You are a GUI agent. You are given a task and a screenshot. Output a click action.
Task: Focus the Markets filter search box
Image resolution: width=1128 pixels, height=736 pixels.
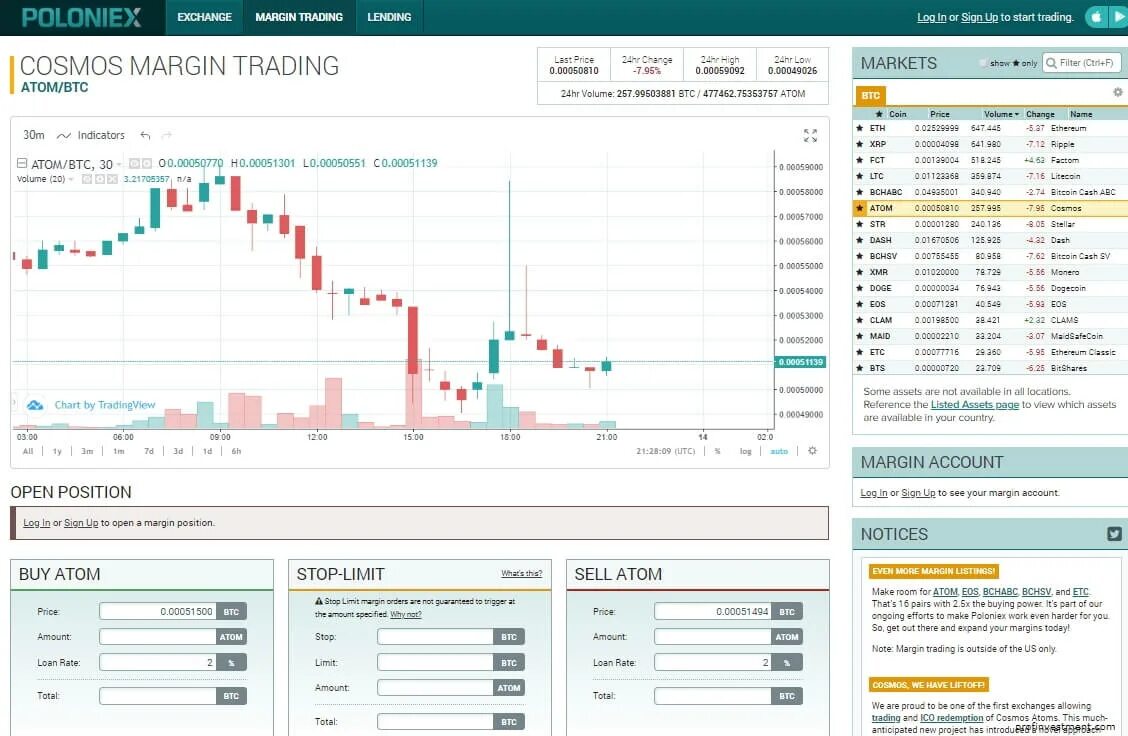(1081, 63)
